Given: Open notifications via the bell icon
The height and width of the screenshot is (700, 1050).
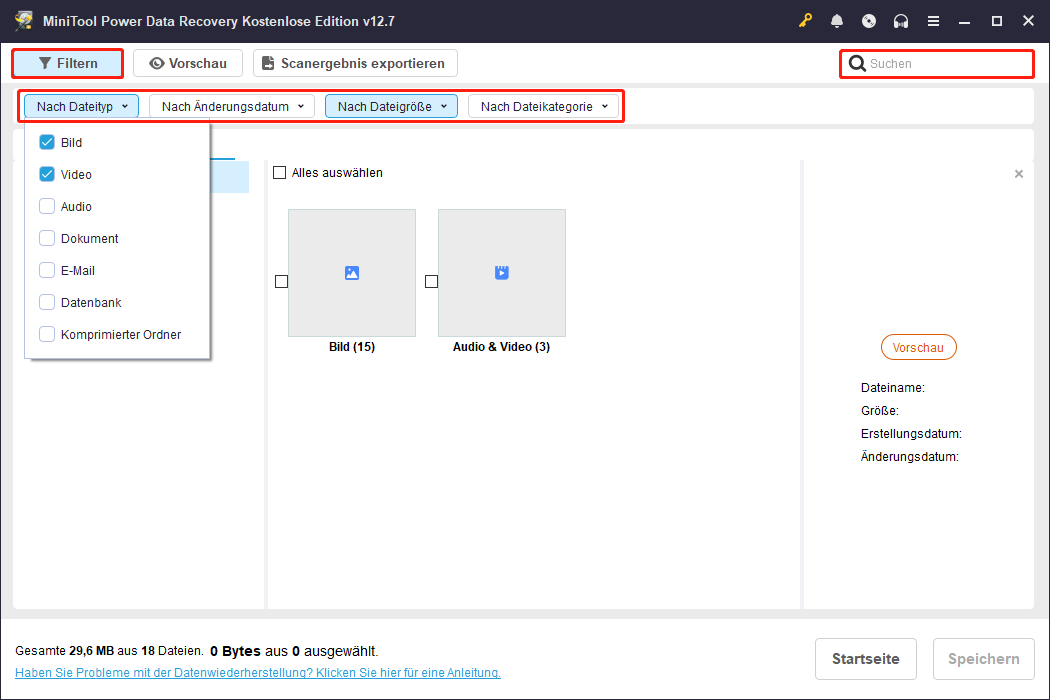Looking at the screenshot, I should pyautogui.click(x=837, y=20).
